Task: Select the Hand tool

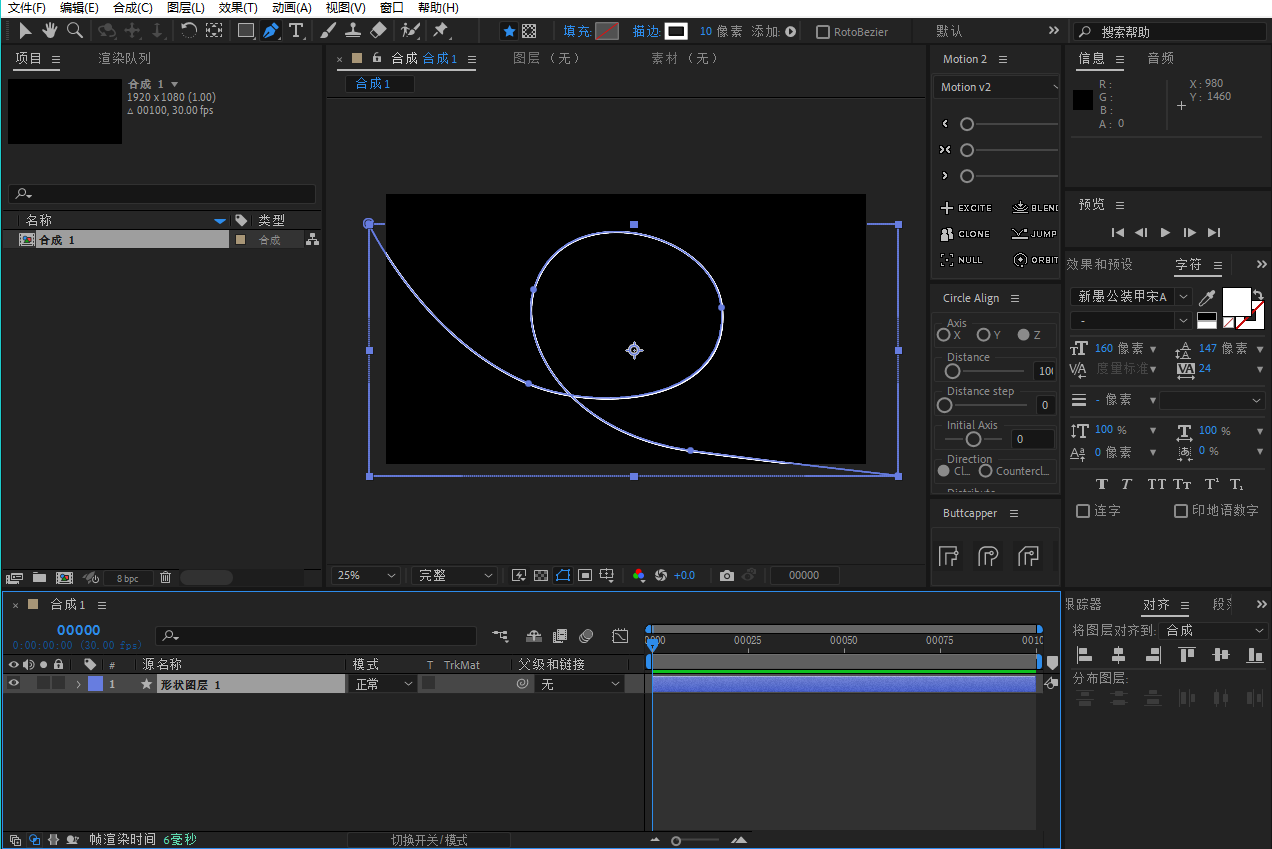Action: 49,31
